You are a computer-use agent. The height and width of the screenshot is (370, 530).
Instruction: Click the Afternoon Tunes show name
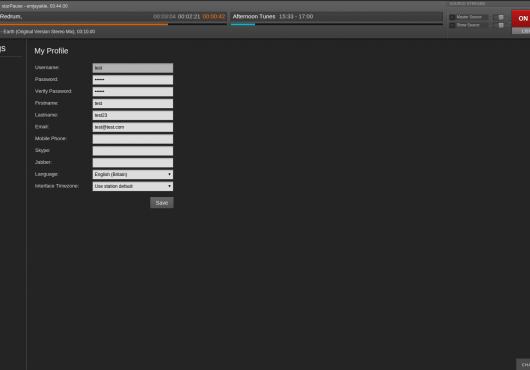(x=254, y=17)
